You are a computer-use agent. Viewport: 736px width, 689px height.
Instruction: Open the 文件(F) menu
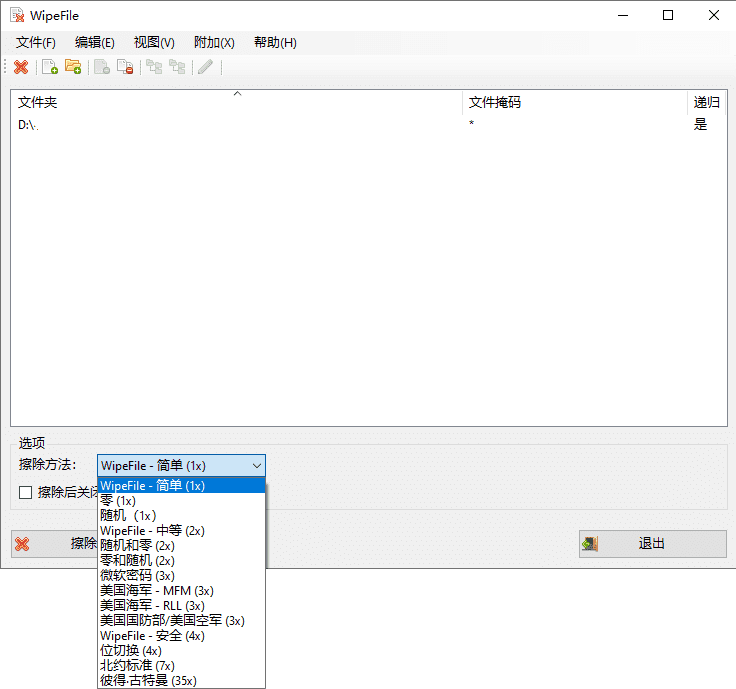(x=36, y=42)
